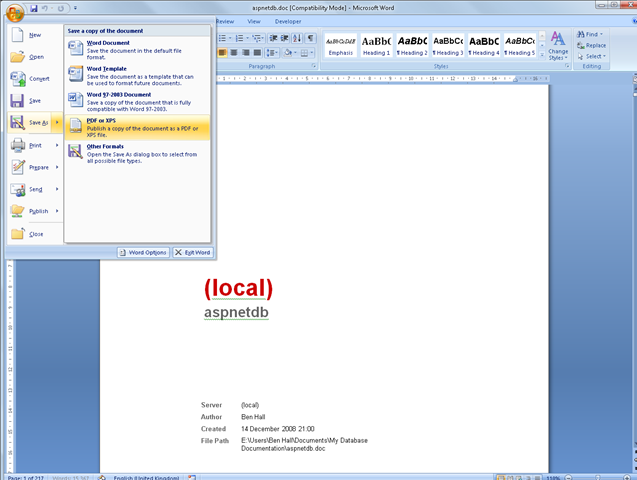Viewport: 637px width, 480px height.
Task: Choose Close from the Office menu
Action: pyautogui.click(x=35, y=234)
